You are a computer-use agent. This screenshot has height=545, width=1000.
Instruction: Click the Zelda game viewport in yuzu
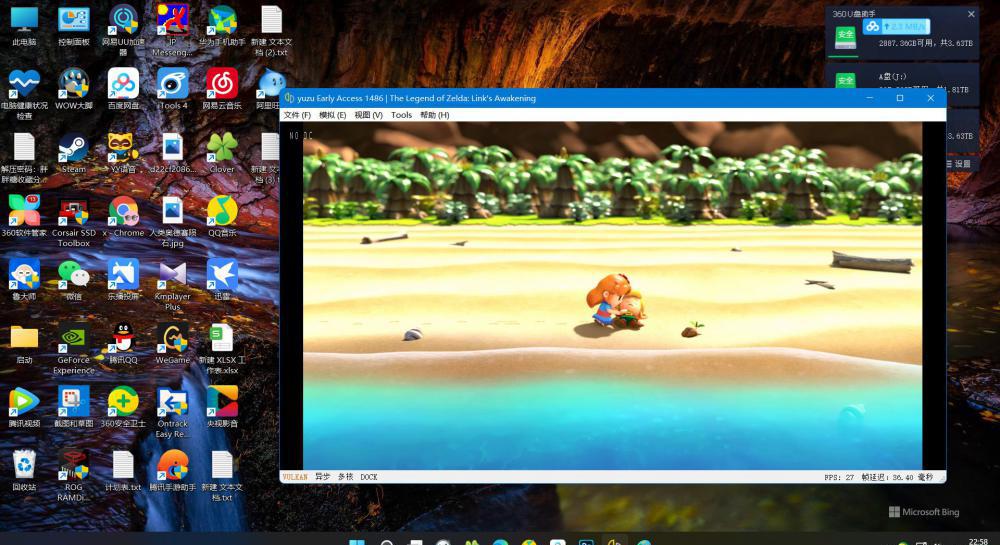point(612,296)
